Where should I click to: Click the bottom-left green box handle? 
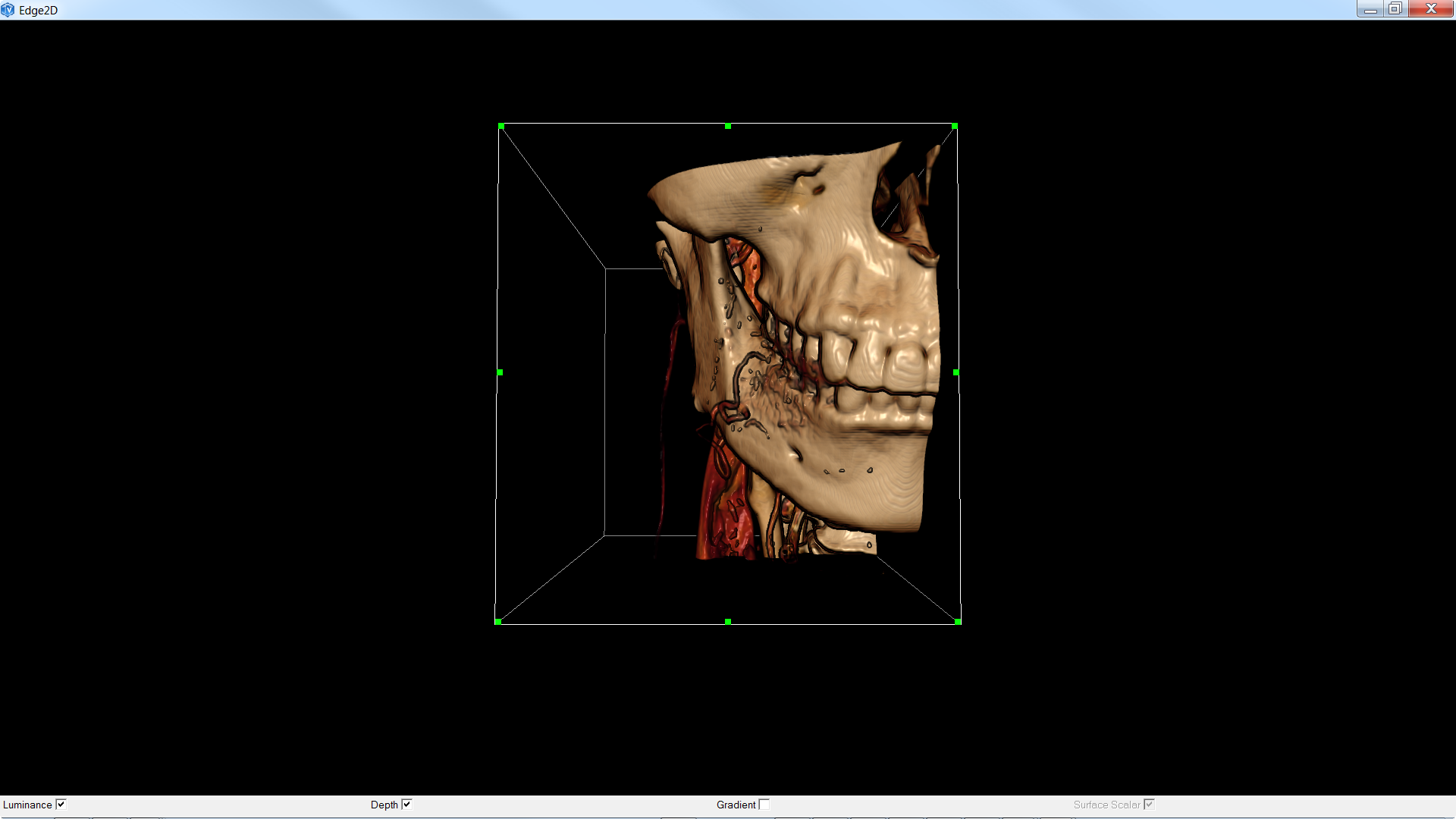pos(498,622)
